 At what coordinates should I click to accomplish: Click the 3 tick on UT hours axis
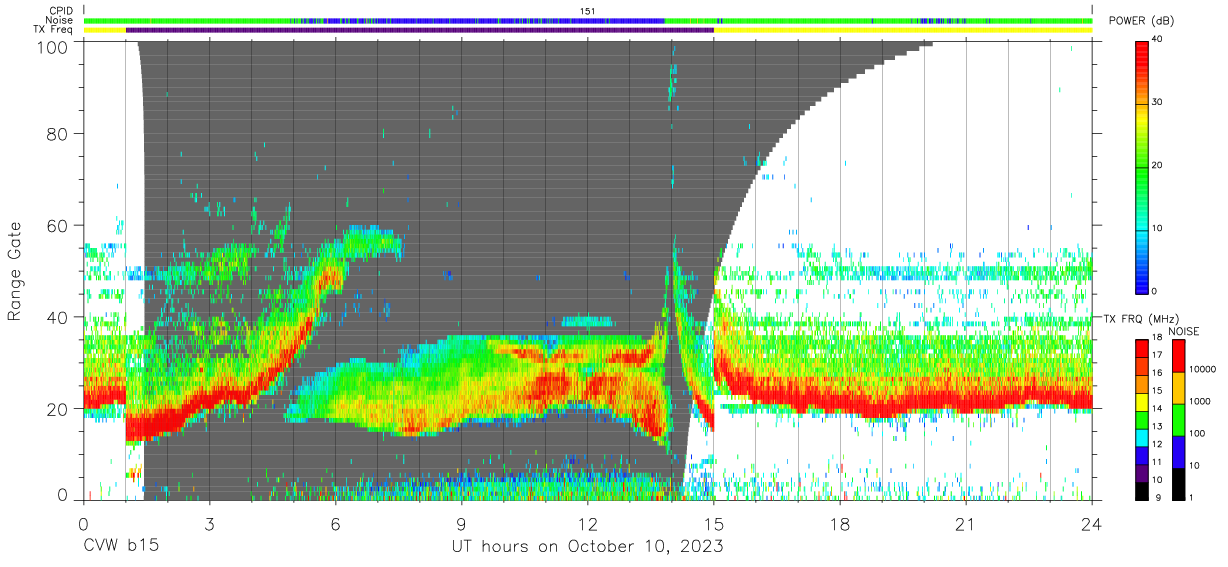click(210, 524)
